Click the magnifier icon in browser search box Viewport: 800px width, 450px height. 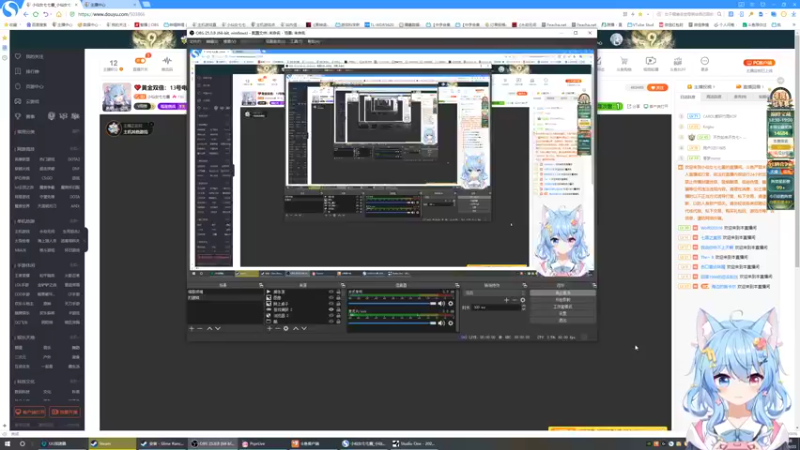(x=719, y=14)
